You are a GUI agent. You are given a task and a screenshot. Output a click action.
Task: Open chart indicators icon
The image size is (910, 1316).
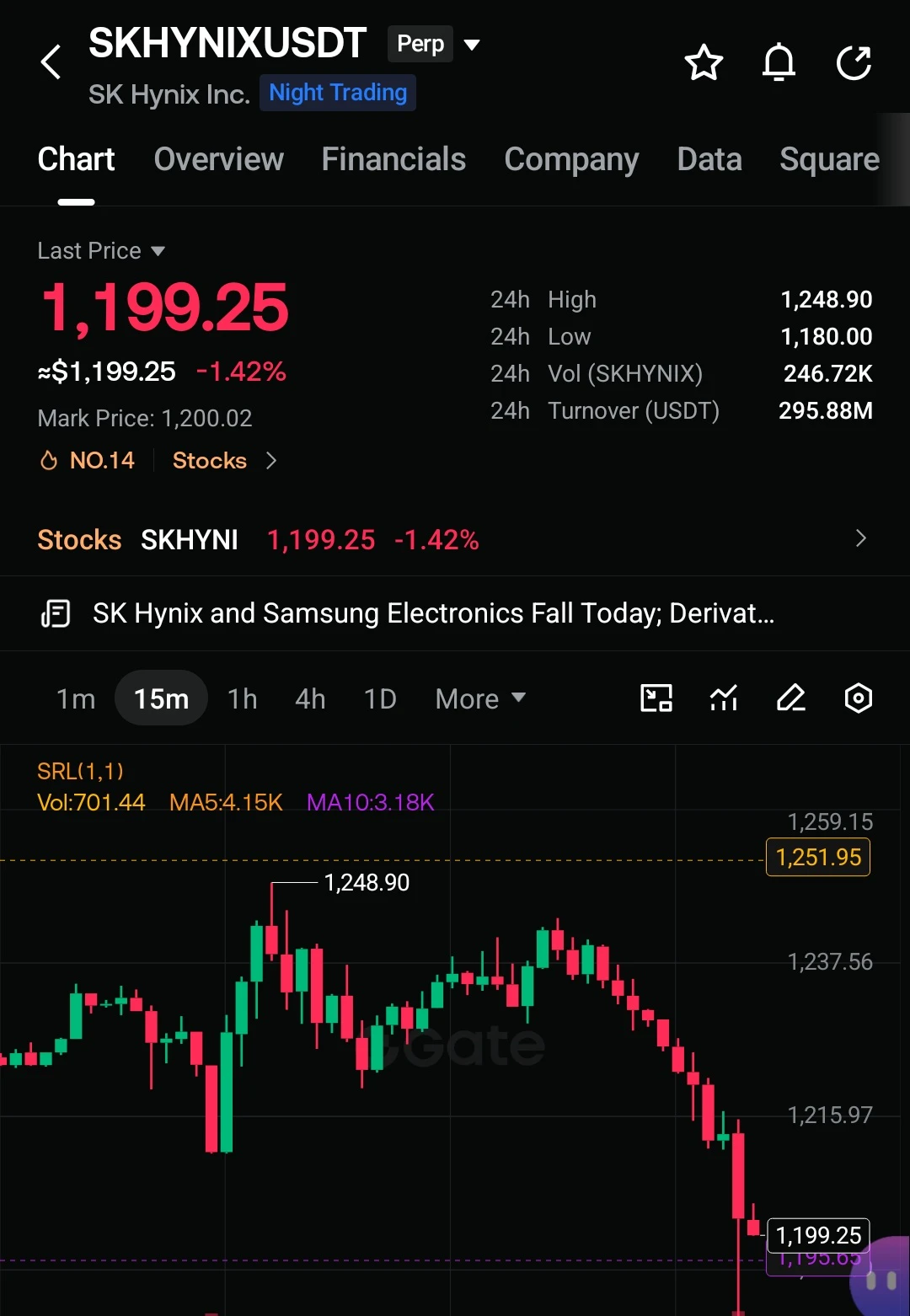[724, 698]
